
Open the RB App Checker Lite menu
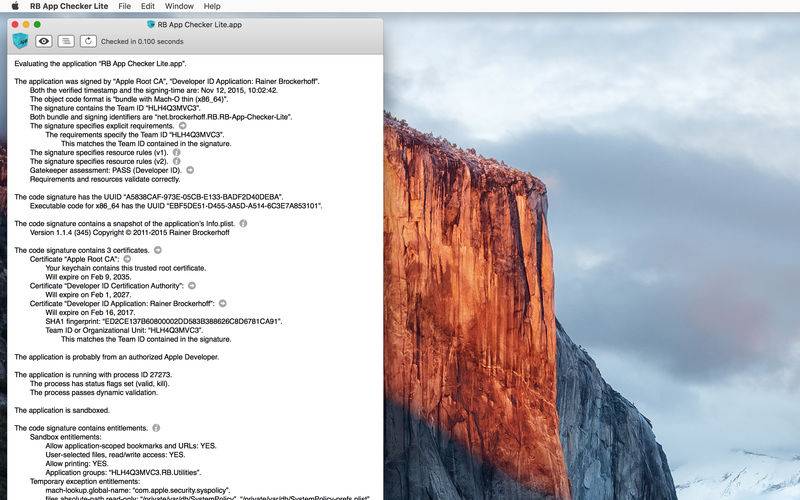click(69, 6)
